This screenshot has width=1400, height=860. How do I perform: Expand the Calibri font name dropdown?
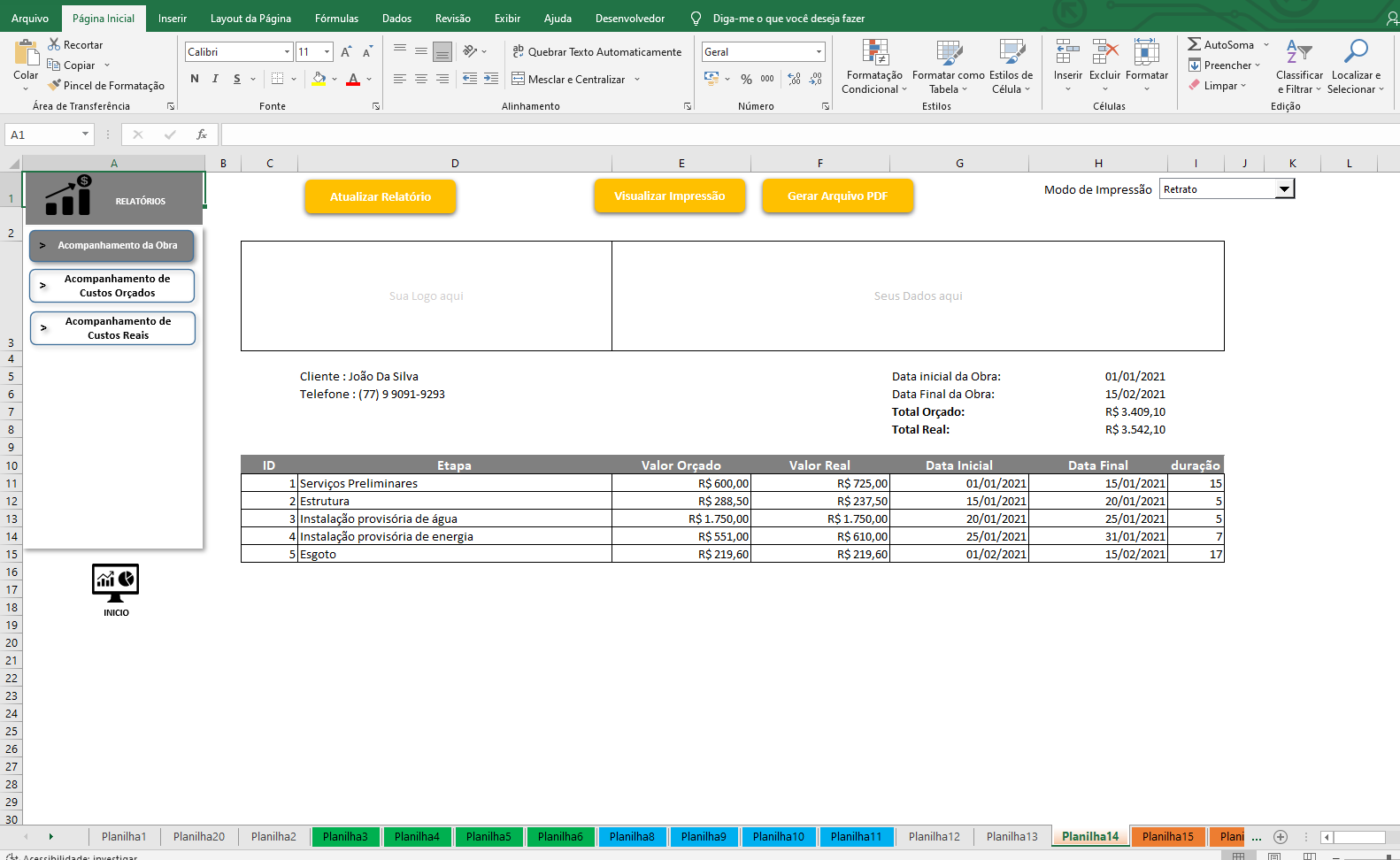tap(287, 52)
